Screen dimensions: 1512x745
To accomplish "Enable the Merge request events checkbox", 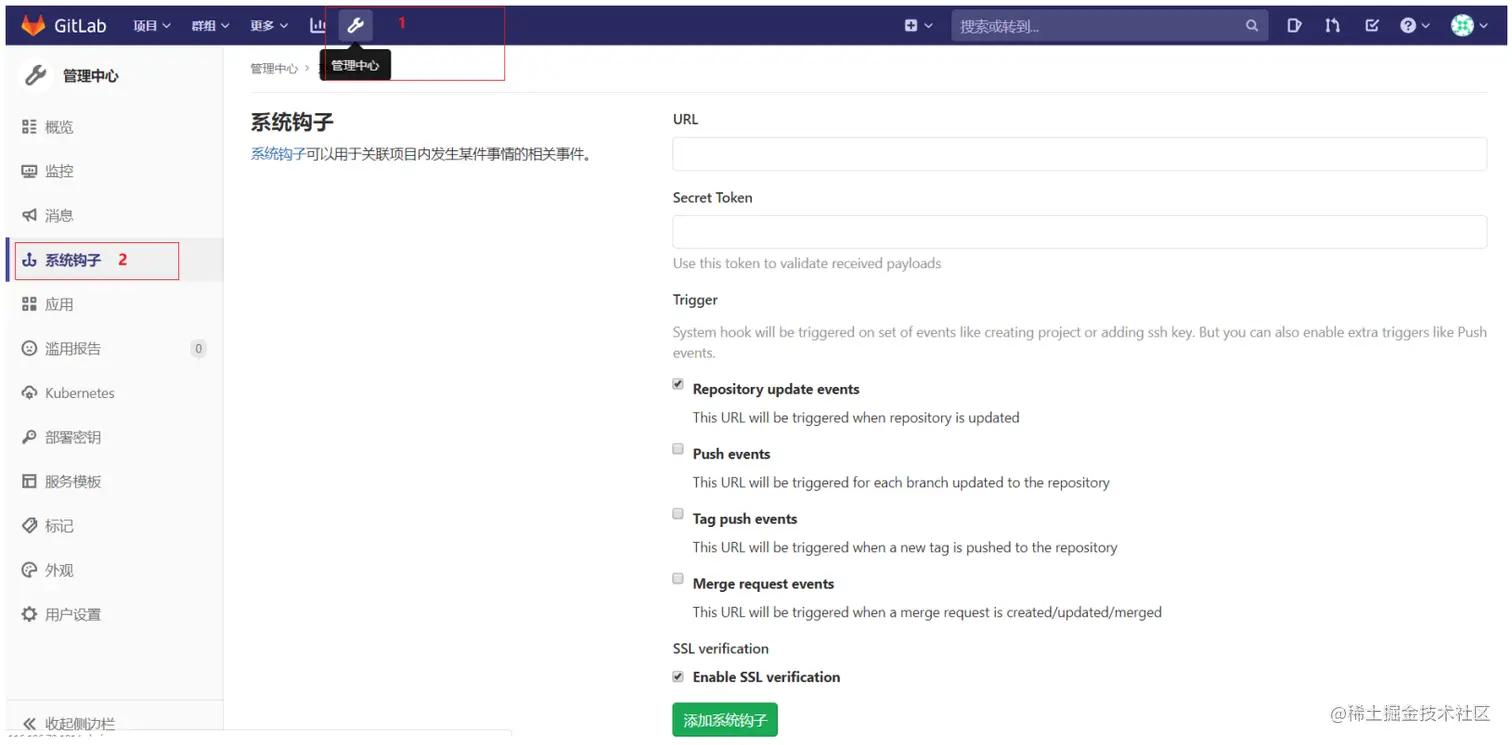I will 678,580.
